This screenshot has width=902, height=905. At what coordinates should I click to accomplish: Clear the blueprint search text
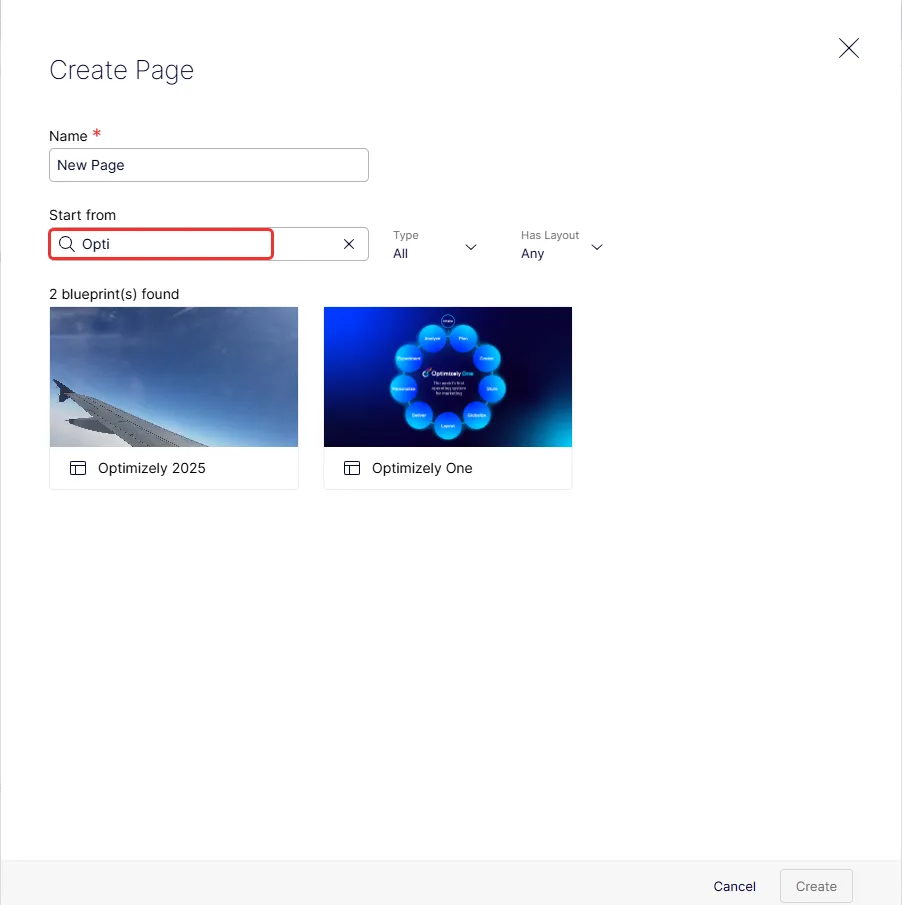point(349,244)
